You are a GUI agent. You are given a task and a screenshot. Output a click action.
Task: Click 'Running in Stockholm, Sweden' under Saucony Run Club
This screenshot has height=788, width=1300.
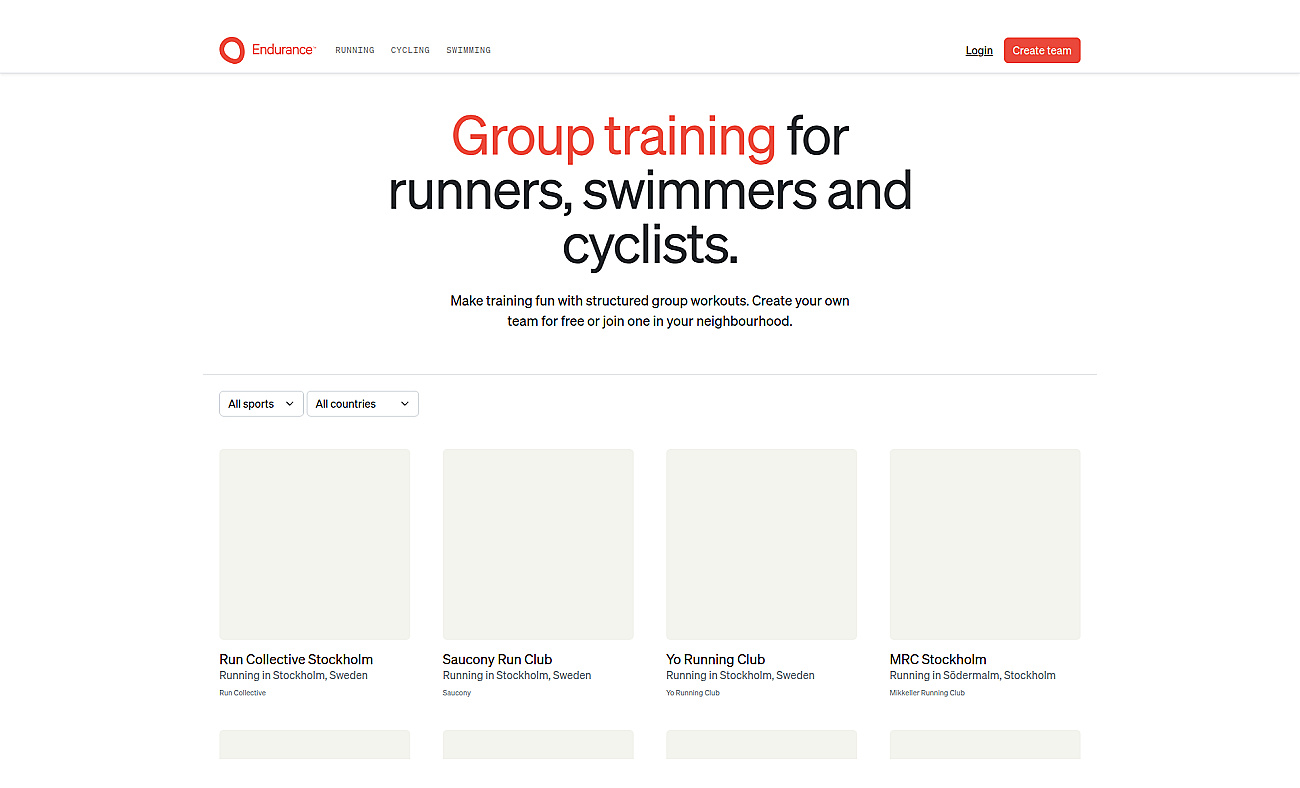(517, 676)
